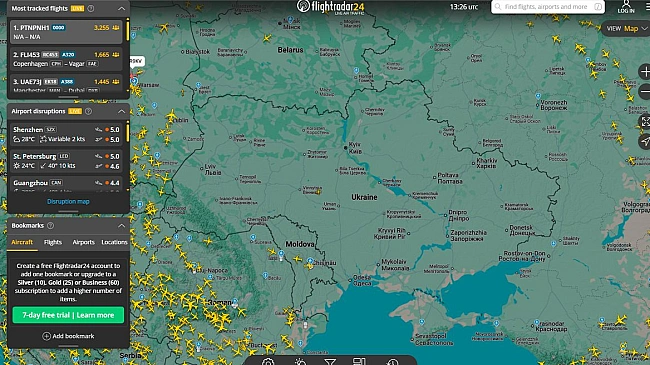Click the slash shortcut icon in search box
Image resolution: width=650 pixels, height=365 pixels.
(598, 7)
